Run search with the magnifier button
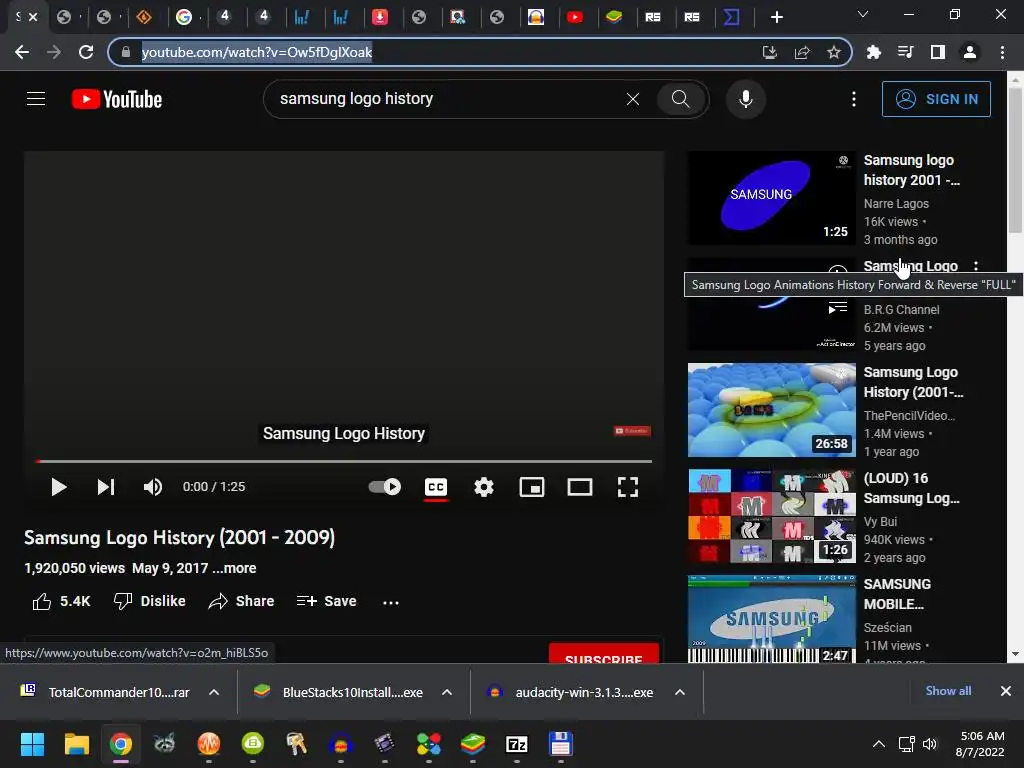Screen dimensions: 1024x768 pos(680,99)
